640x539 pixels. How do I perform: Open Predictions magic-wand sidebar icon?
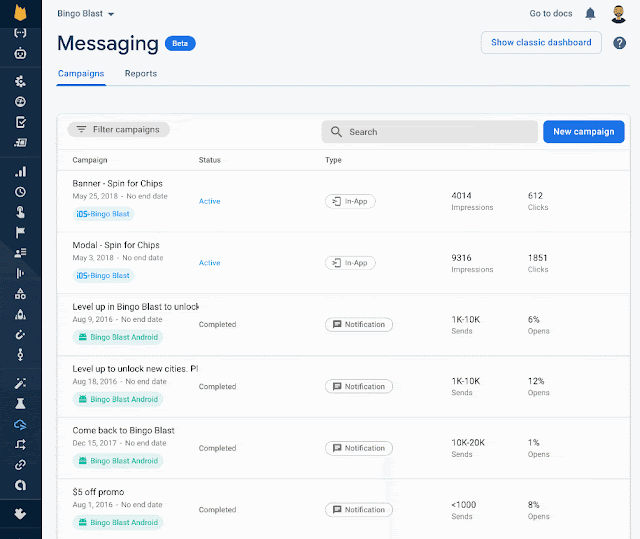click(20, 383)
